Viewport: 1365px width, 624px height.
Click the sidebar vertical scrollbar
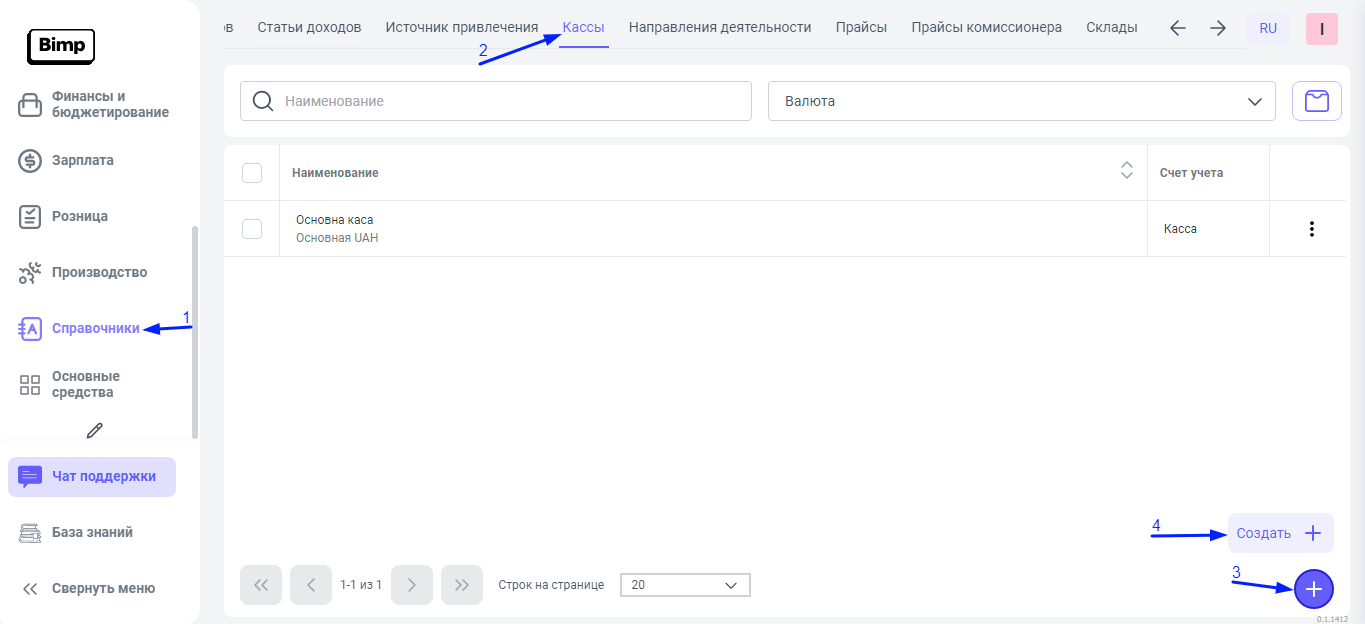(195, 330)
